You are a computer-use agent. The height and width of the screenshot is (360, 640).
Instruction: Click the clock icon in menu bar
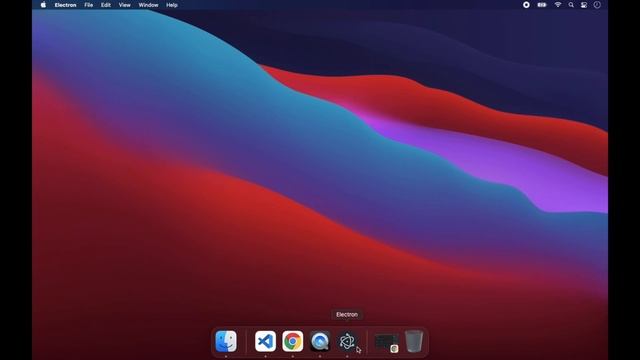(x=597, y=5)
